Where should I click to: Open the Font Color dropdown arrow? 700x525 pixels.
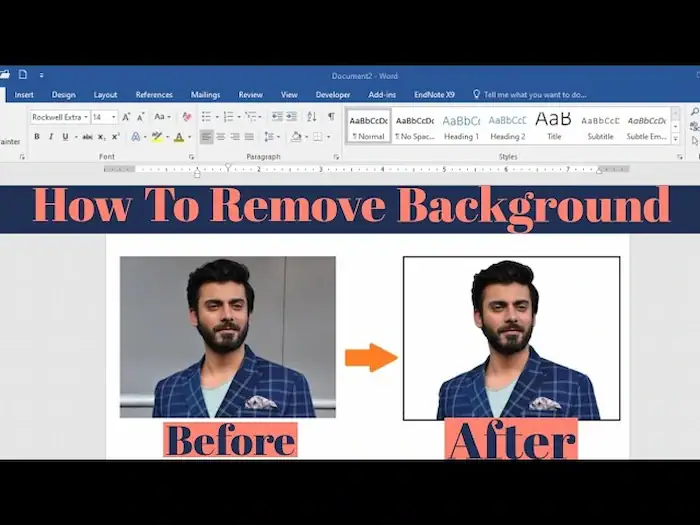coord(190,137)
